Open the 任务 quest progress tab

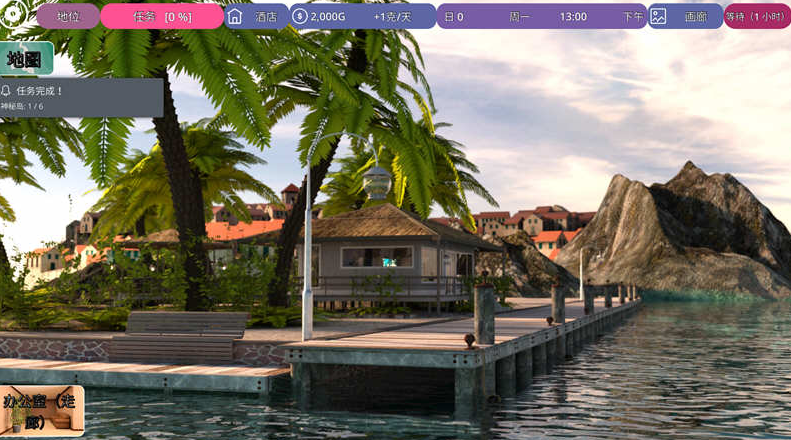tap(162, 16)
